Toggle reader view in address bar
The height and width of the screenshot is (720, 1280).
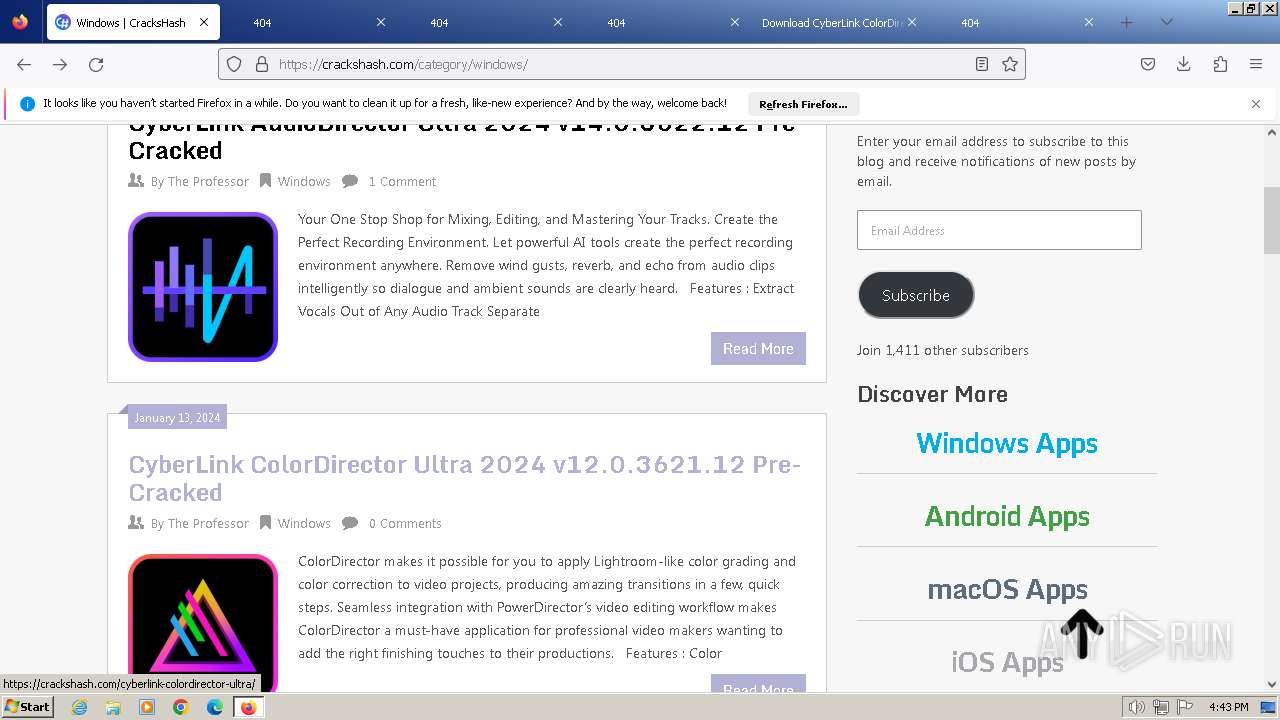(x=982, y=64)
